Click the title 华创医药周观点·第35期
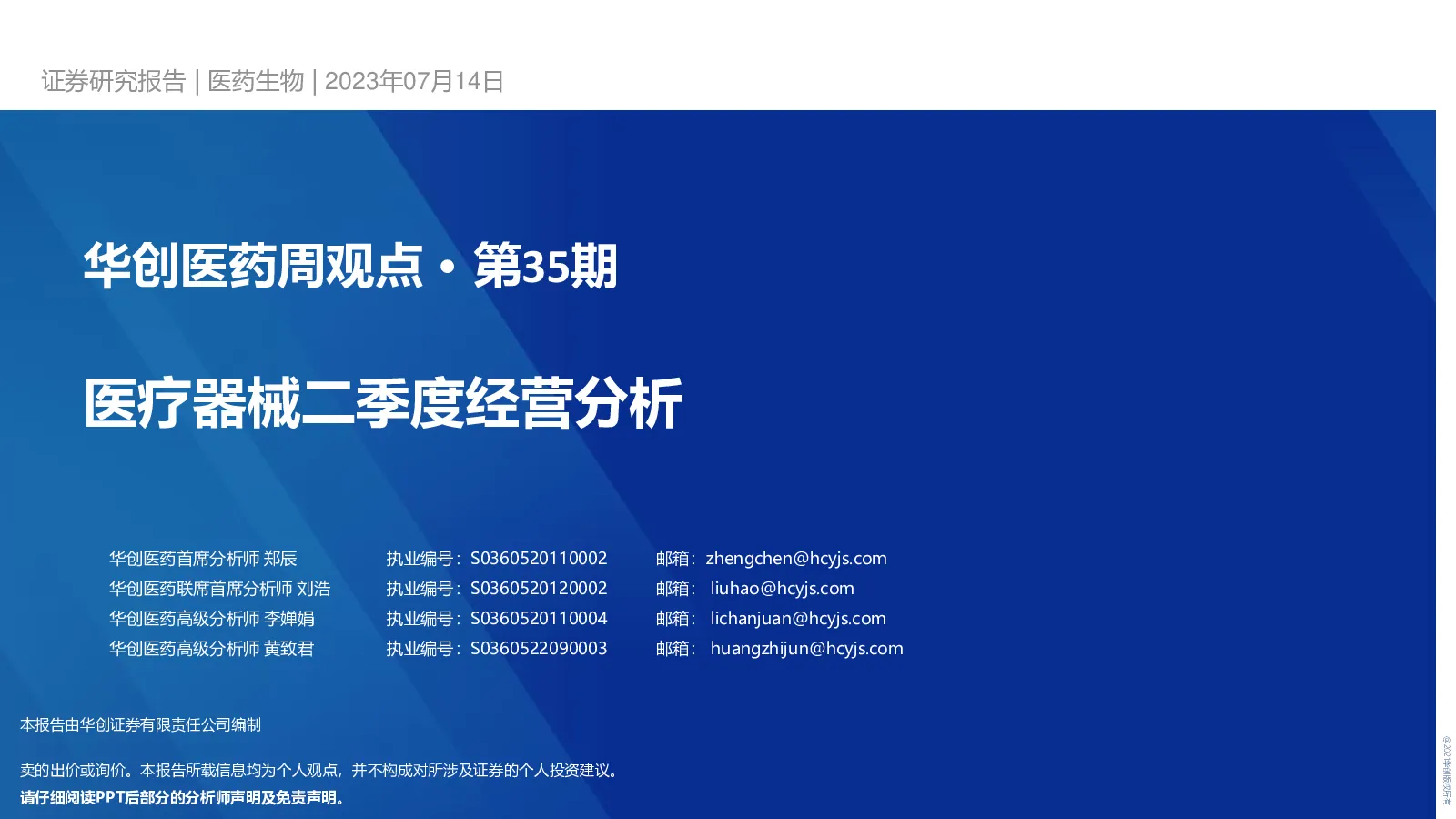This screenshot has width=1456, height=819. pyautogui.click(x=350, y=266)
